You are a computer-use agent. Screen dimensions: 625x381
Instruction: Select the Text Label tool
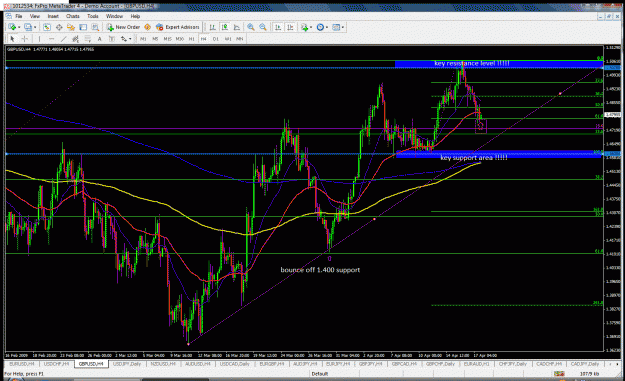[112, 39]
